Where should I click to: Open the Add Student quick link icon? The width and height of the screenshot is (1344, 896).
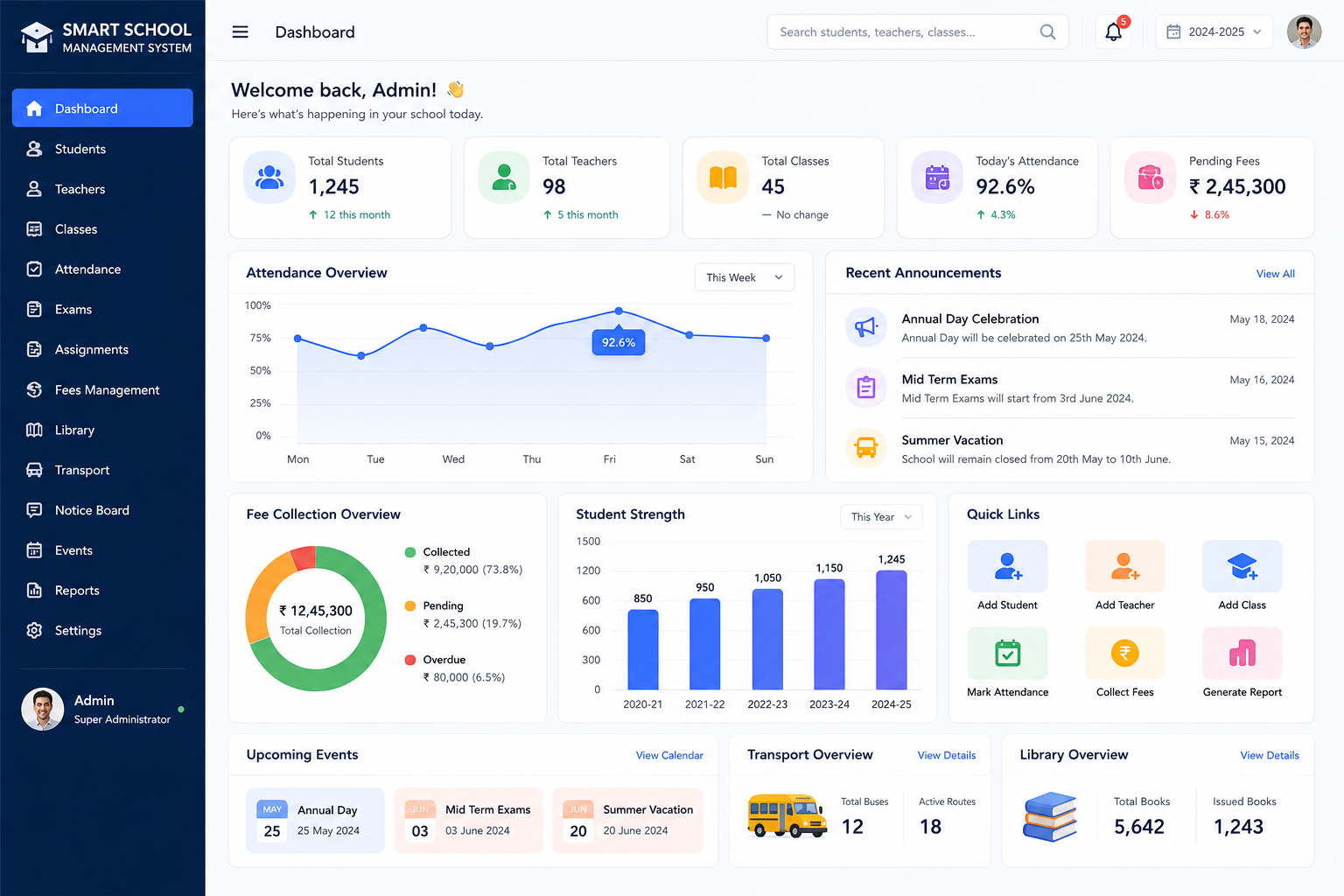pos(1007,566)
